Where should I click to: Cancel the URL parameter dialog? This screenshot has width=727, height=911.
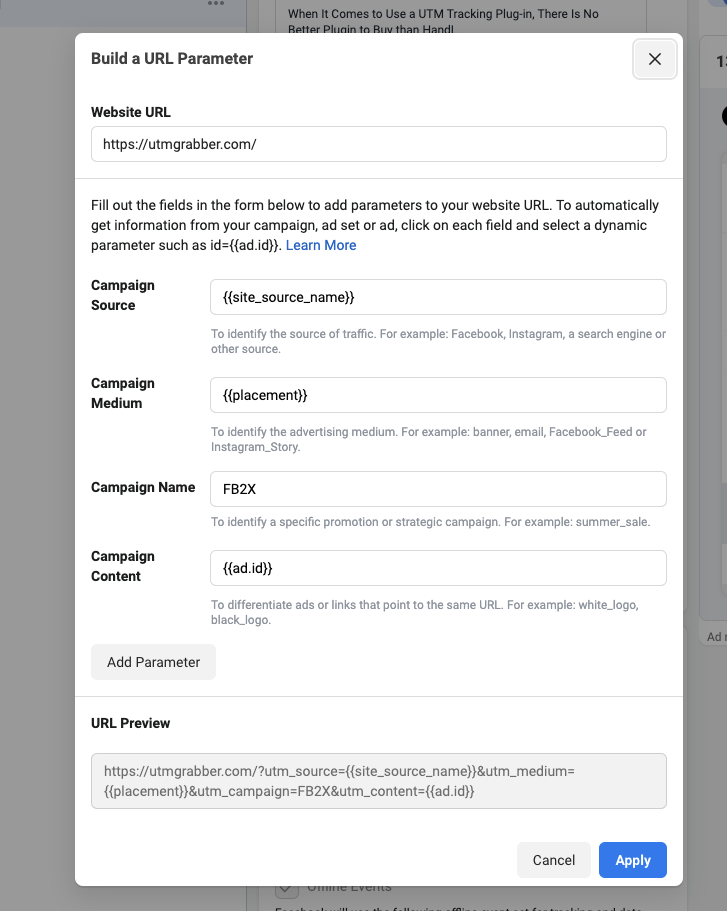click(x=553, y=860)
